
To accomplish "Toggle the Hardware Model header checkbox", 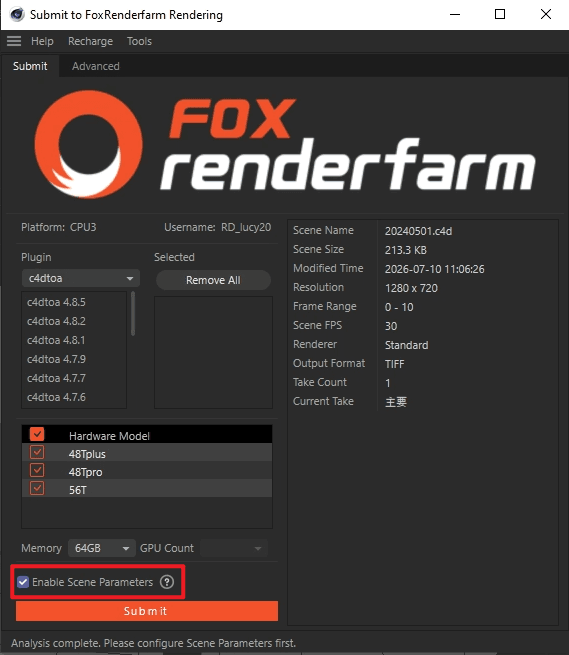I will (x=37, y=434).
